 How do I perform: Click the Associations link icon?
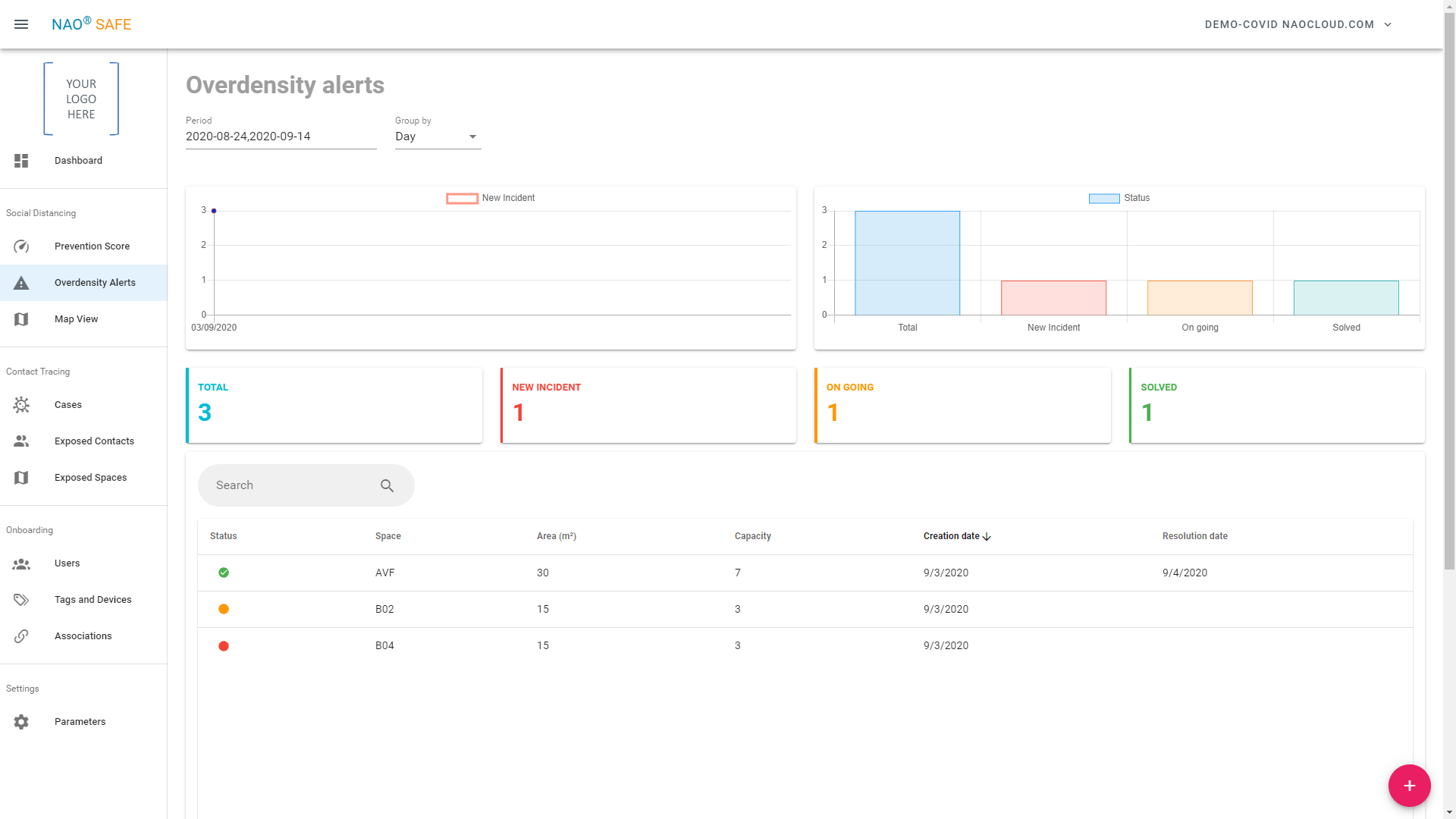click(21, 636)
